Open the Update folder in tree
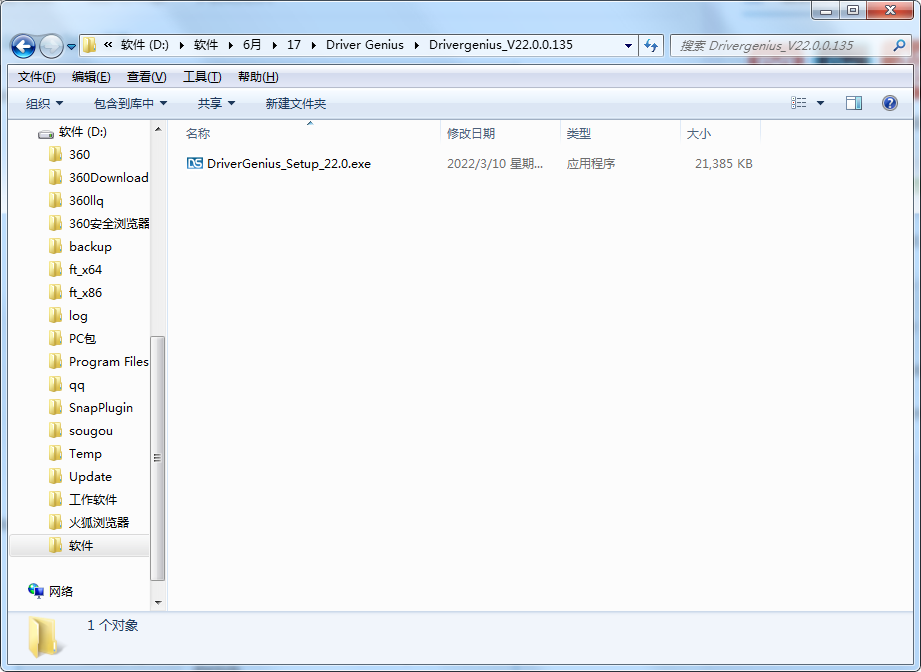921x672 pixels. click(90, 476)
